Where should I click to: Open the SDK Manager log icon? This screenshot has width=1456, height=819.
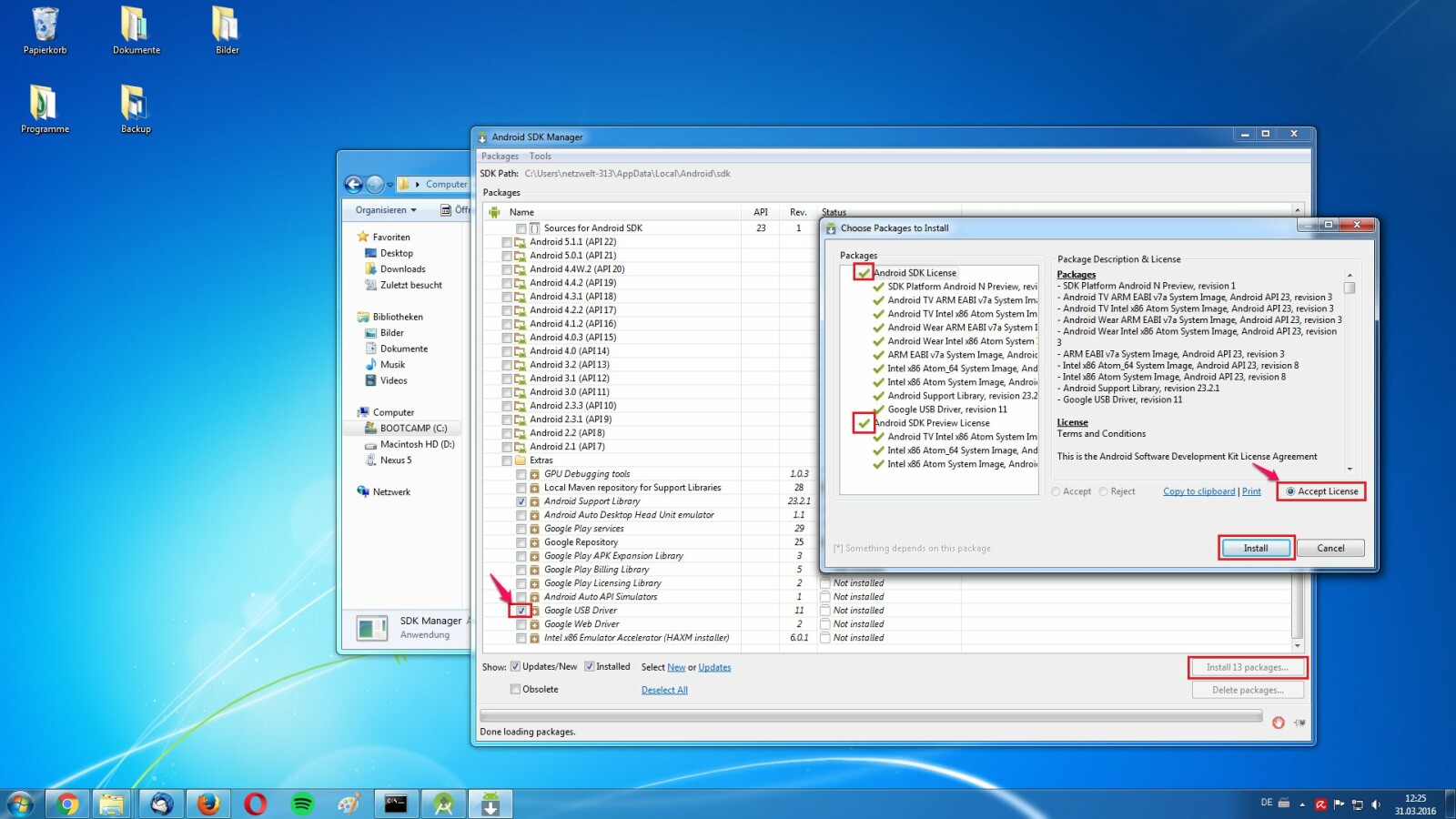click(1299, 723)
